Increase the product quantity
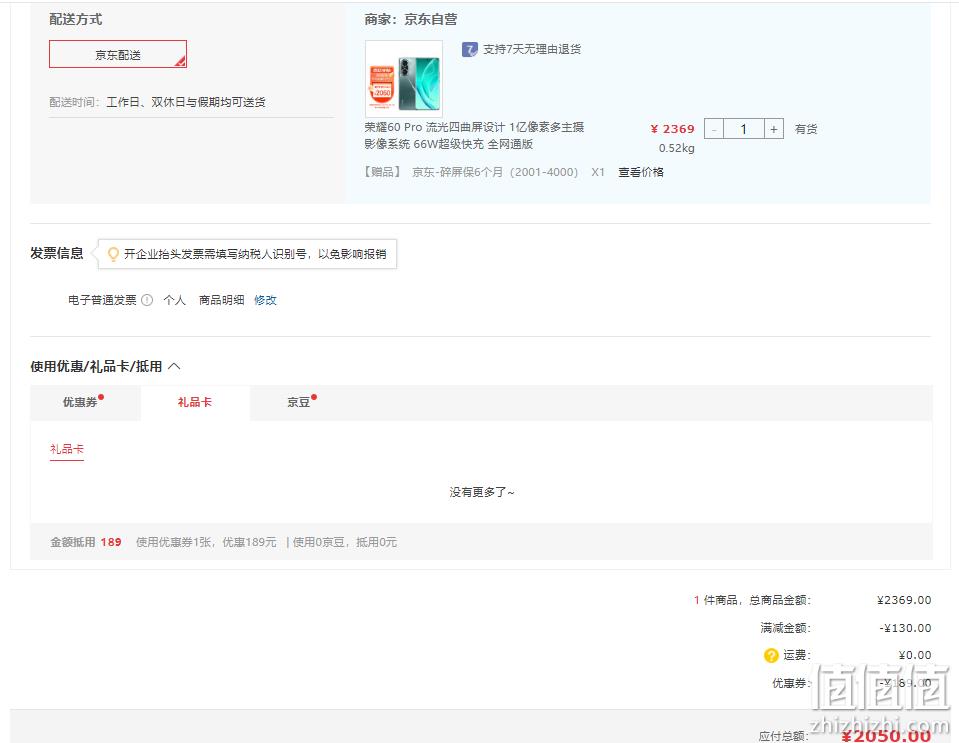 tap(774, 129)
